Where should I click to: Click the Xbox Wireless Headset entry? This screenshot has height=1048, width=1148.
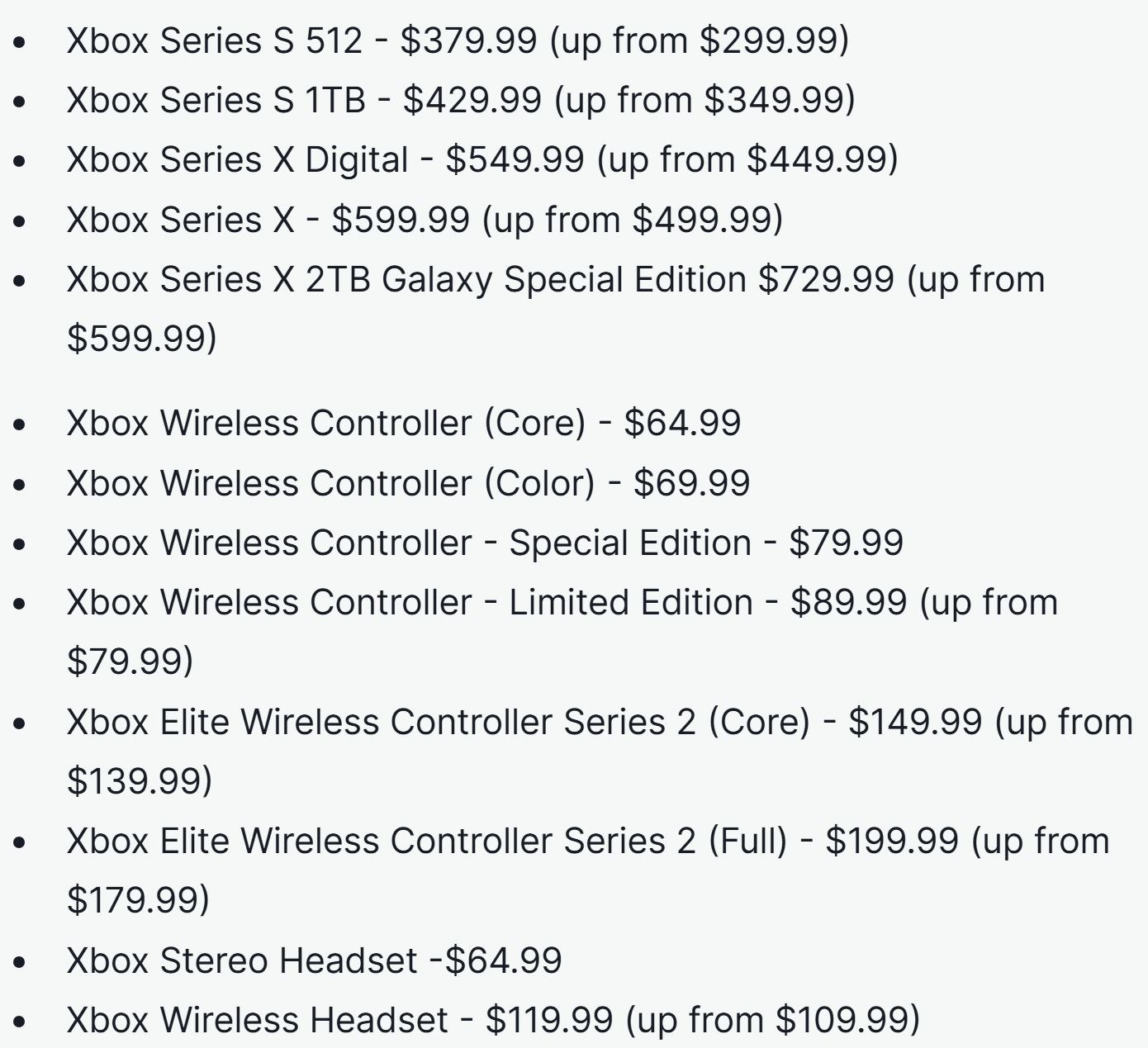[x=257, y=1020]
